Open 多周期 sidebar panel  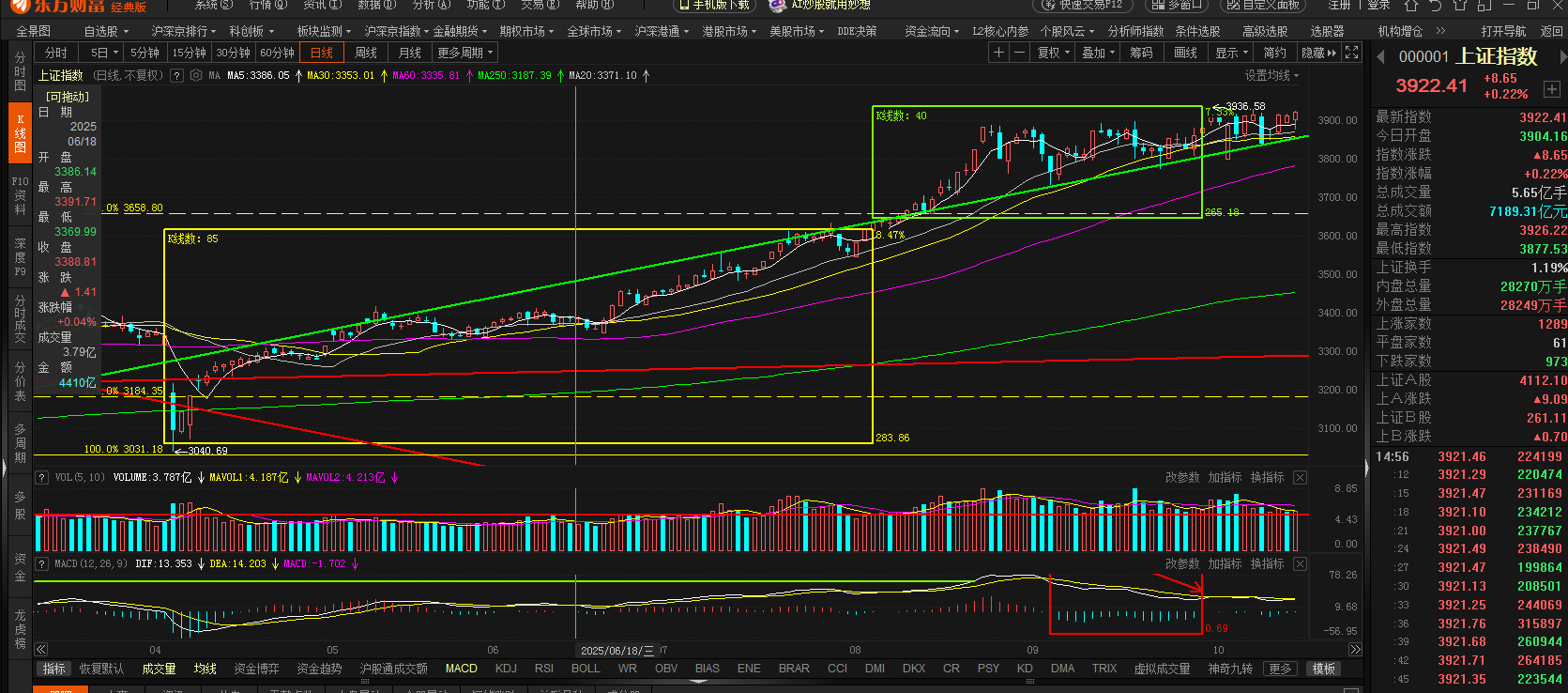[20, 442]
